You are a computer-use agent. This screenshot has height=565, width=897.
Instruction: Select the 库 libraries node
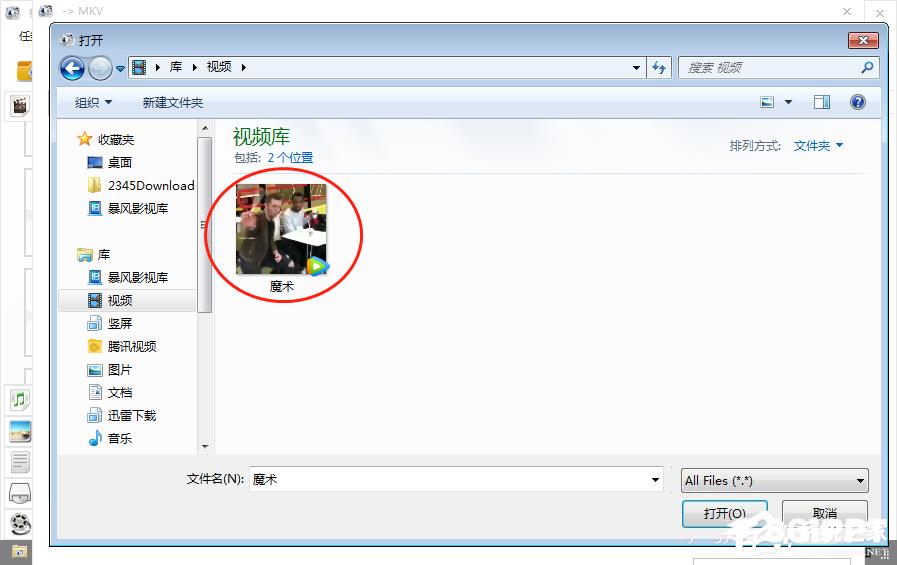[104, 254]
